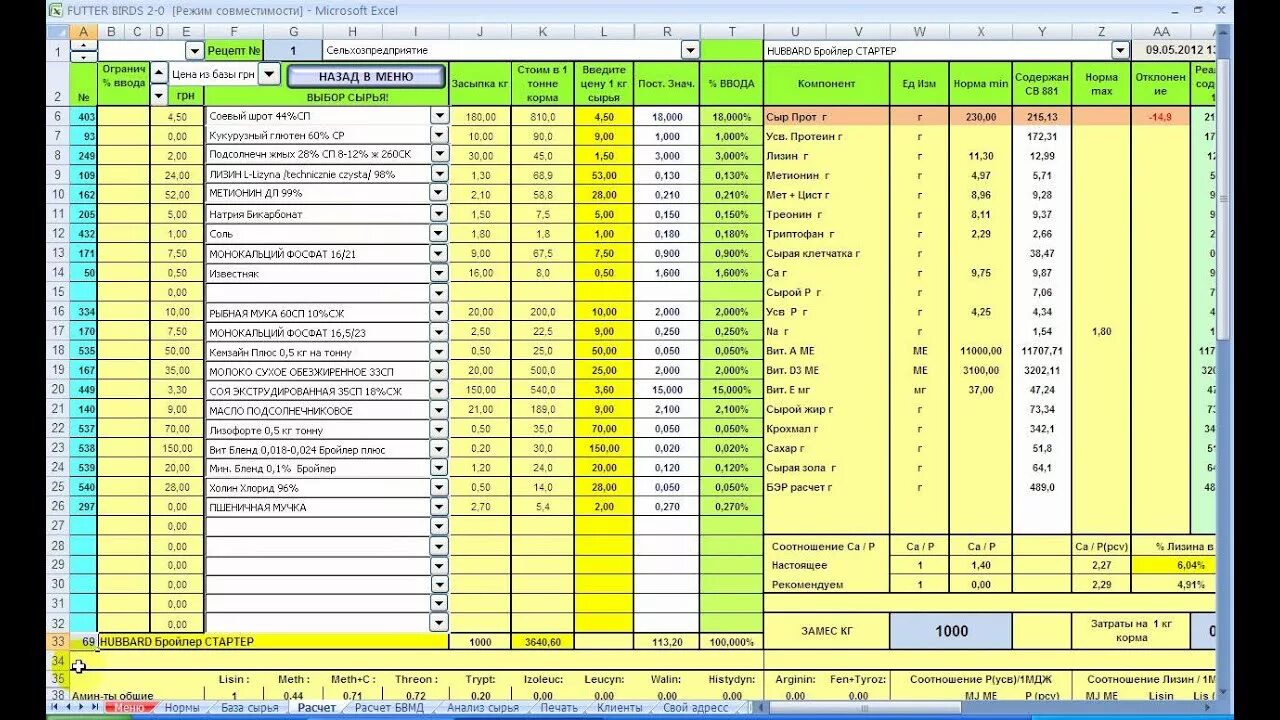The width and height of the screenshot is (1280, 720).
Task: Open the Сельхозпредприятие dropdown
Action: (690, 50)
